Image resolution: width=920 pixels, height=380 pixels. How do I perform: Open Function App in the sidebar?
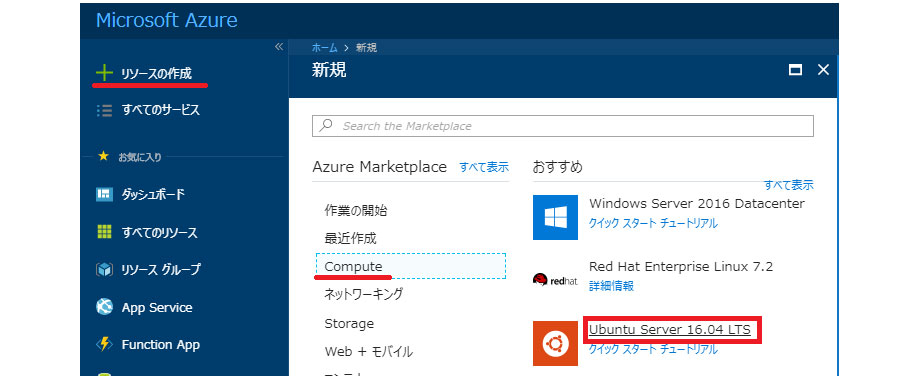click(x=161, y=344)
